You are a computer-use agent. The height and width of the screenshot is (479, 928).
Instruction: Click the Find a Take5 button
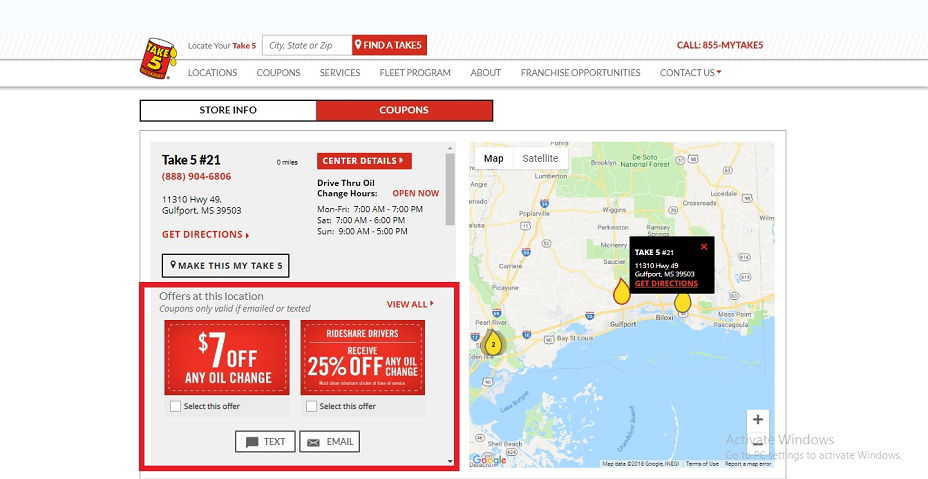[389, 45]
